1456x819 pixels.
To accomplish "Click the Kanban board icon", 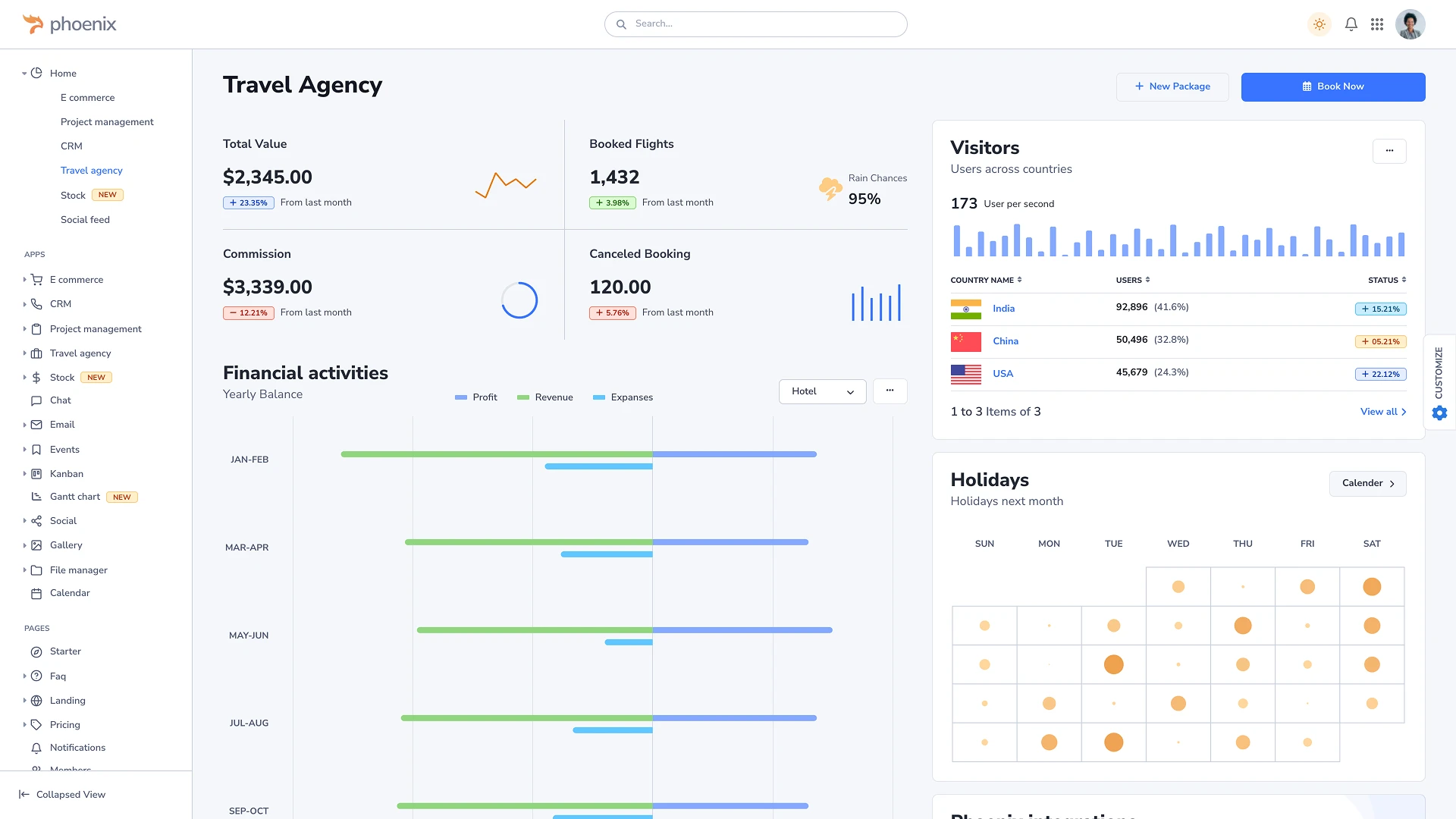I will click(36, 474).
